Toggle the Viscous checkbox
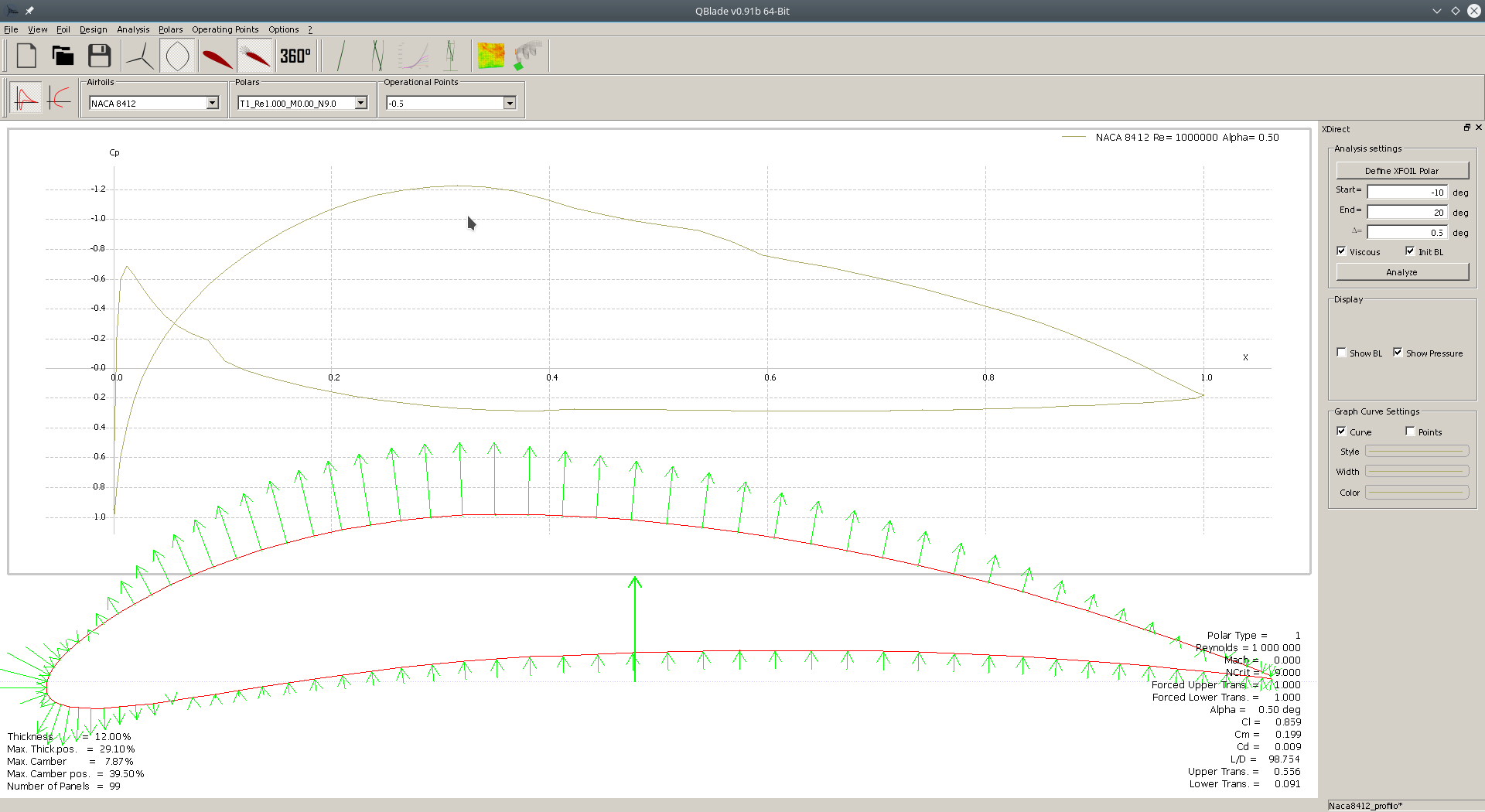The height and width of the screenshot is (812, 1485). click(x=1341, y=251)
